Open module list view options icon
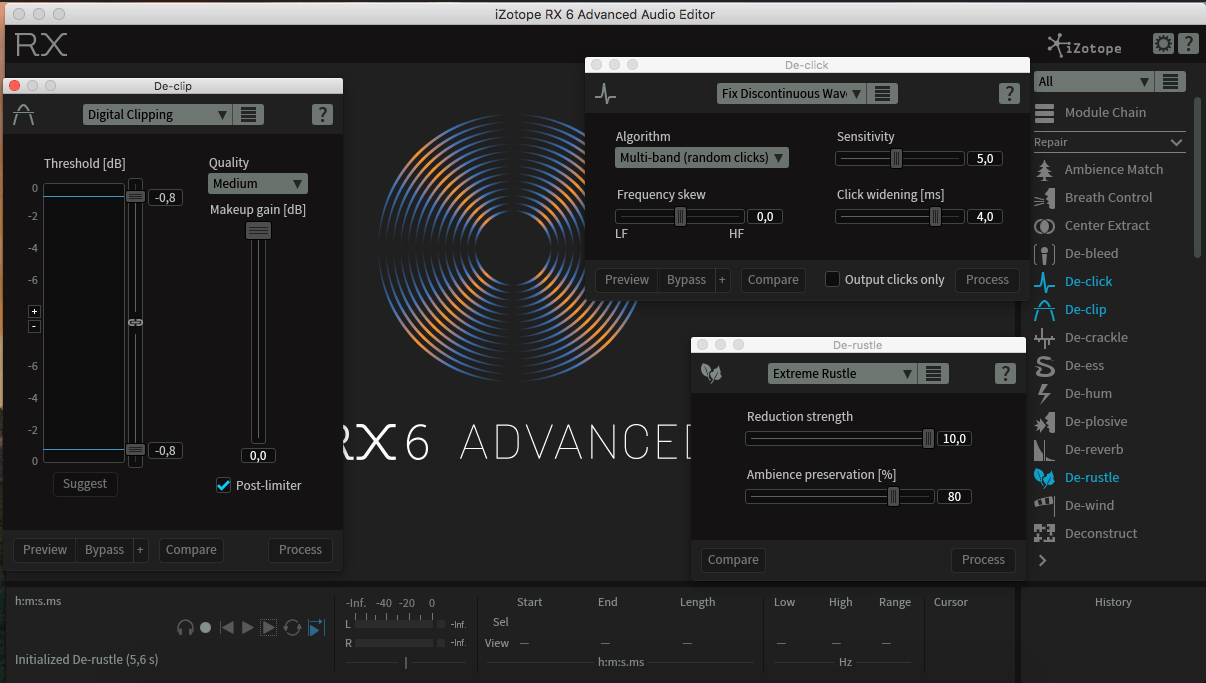The image size is (1206, 683). click(1171, 82)
